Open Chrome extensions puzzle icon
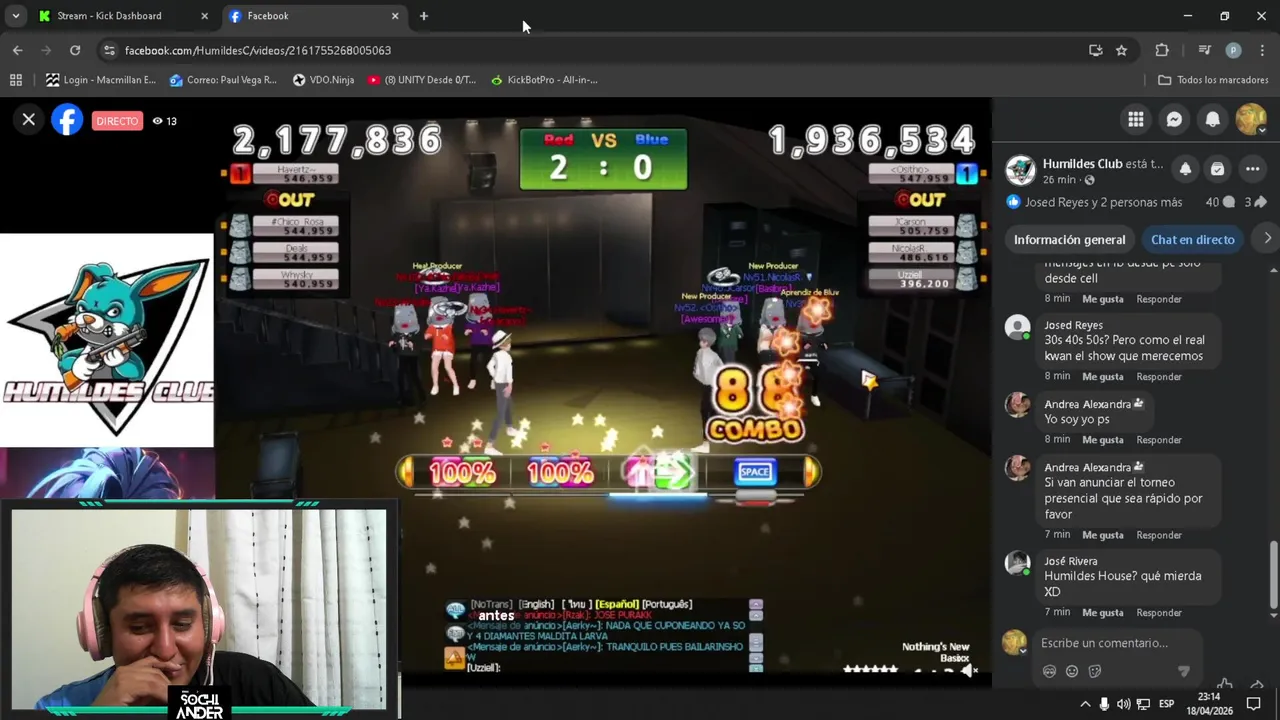The width and height of the screenshot is (1280, 720). point(1162,50)
